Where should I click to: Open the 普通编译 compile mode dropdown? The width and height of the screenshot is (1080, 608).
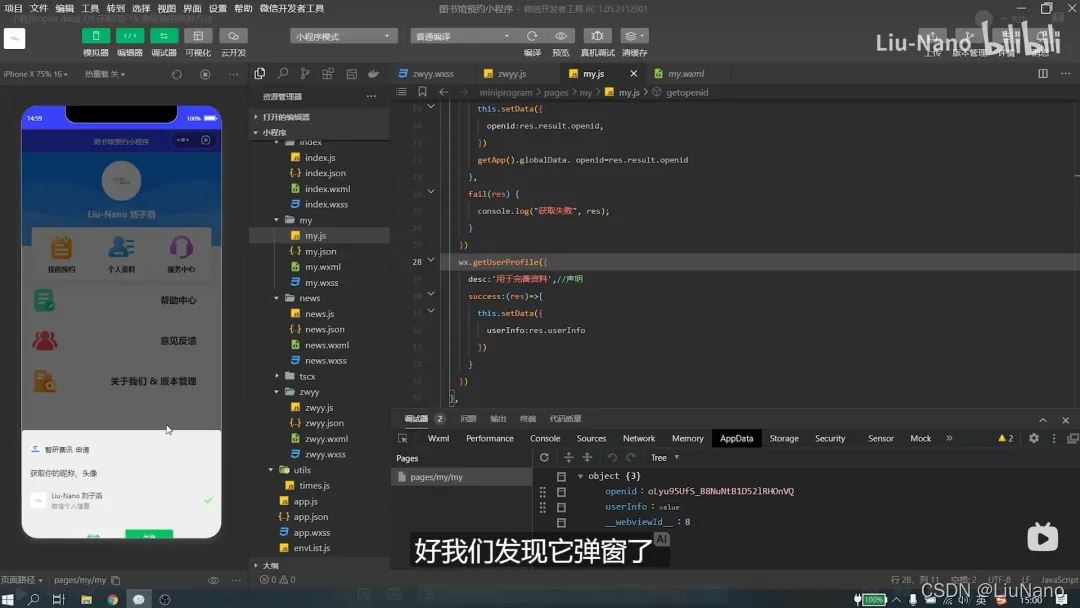click(x=461, y=36)
